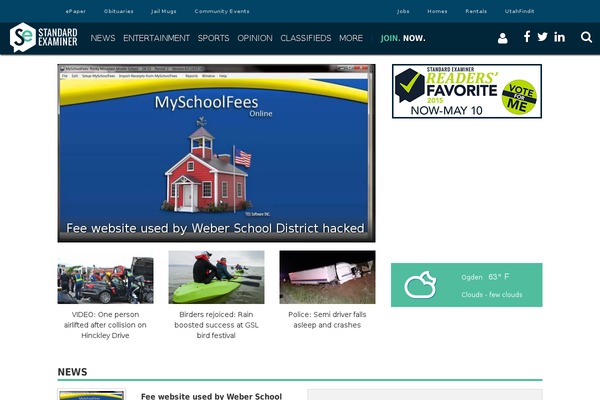This screenshot has height=400, width=600.
Task: Open the ePaper link
Action: point(76,11)
